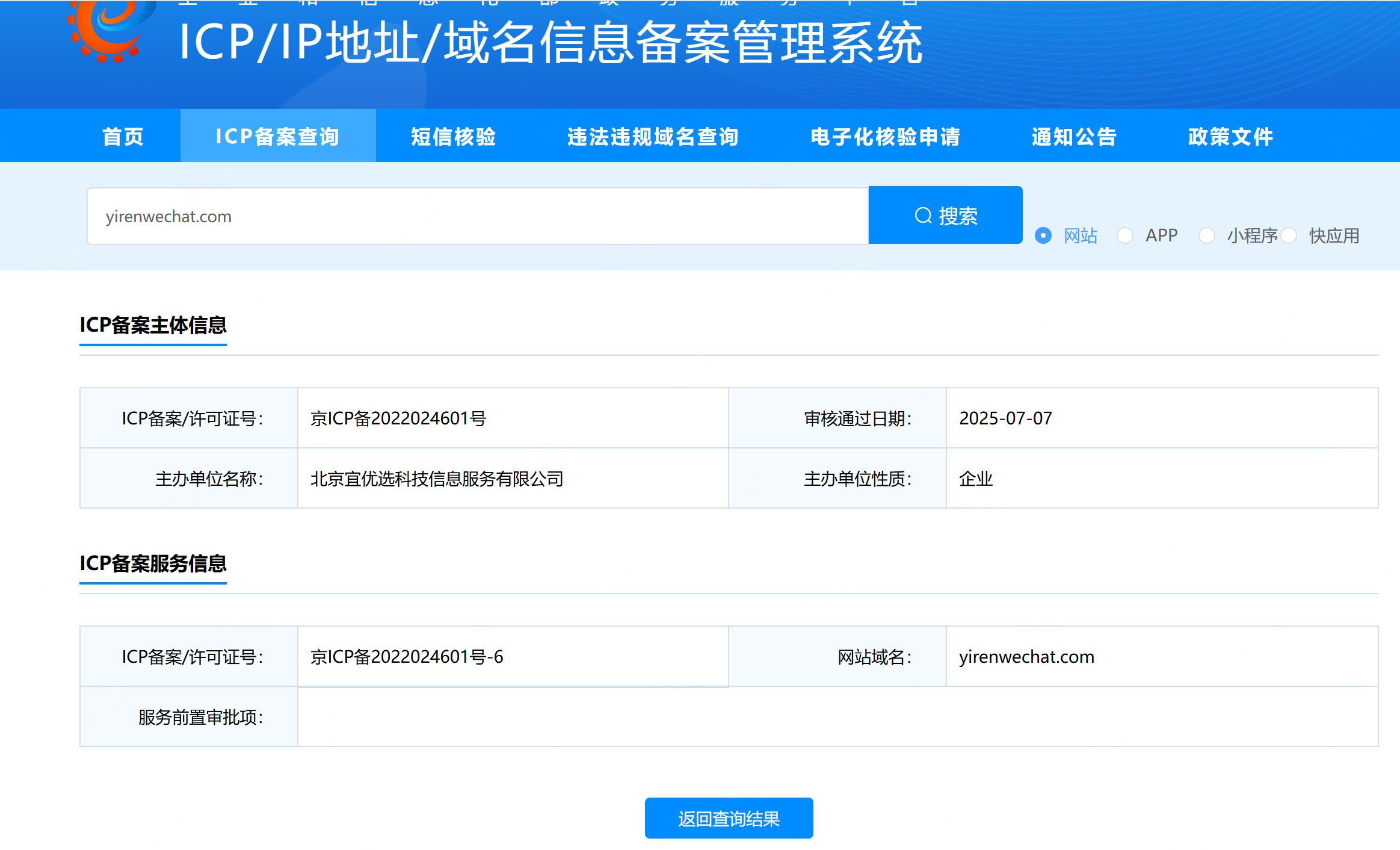Go to 短信核验 menu item
1400x850 pixels.
tap(453, 137)
